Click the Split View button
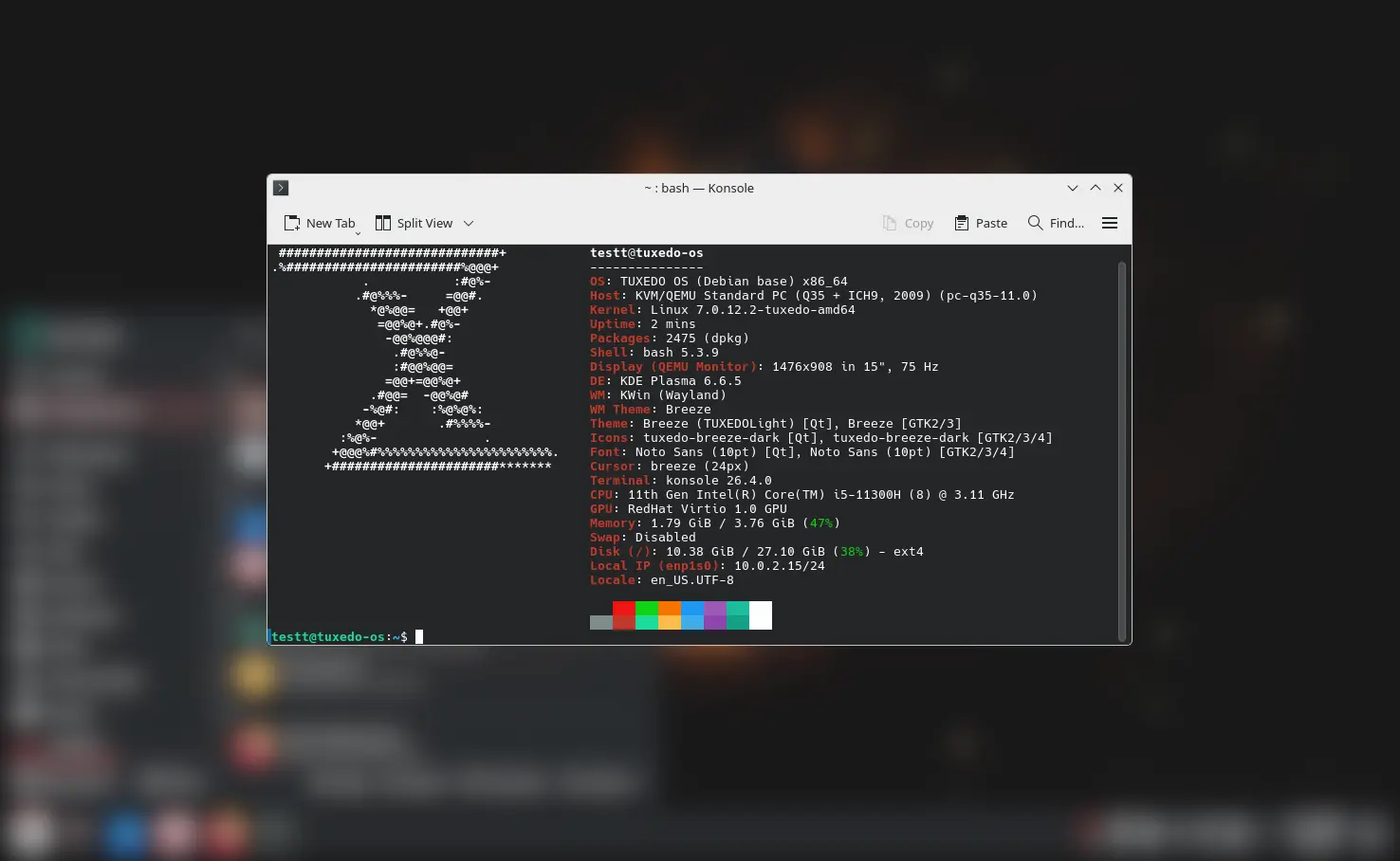 click(x=414, y=223)
